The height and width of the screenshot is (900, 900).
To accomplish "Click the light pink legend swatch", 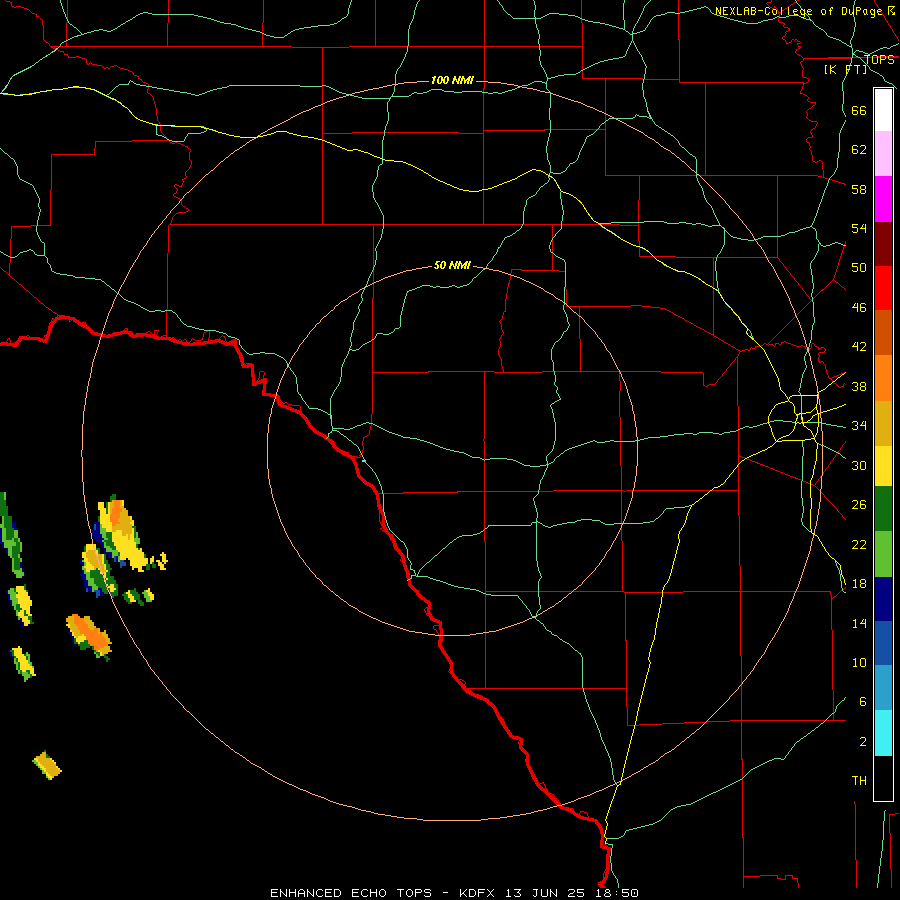I will pyautogui.click(x=883, y=154).
